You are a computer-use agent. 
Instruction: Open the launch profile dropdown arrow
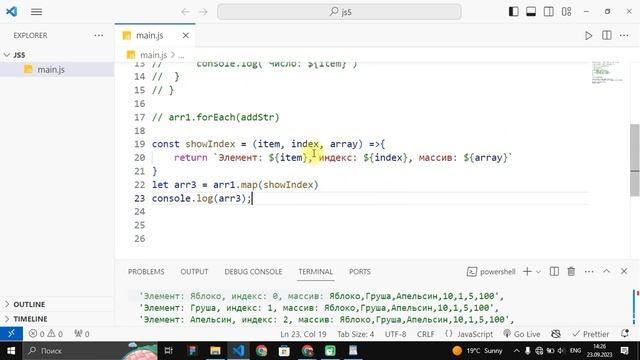(538, 272)
